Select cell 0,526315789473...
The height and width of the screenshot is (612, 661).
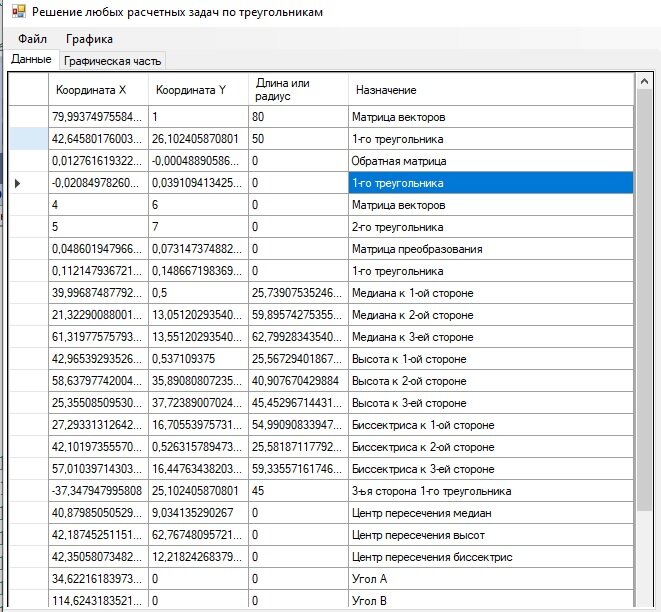pyautogui.click(x=199, y=447)
